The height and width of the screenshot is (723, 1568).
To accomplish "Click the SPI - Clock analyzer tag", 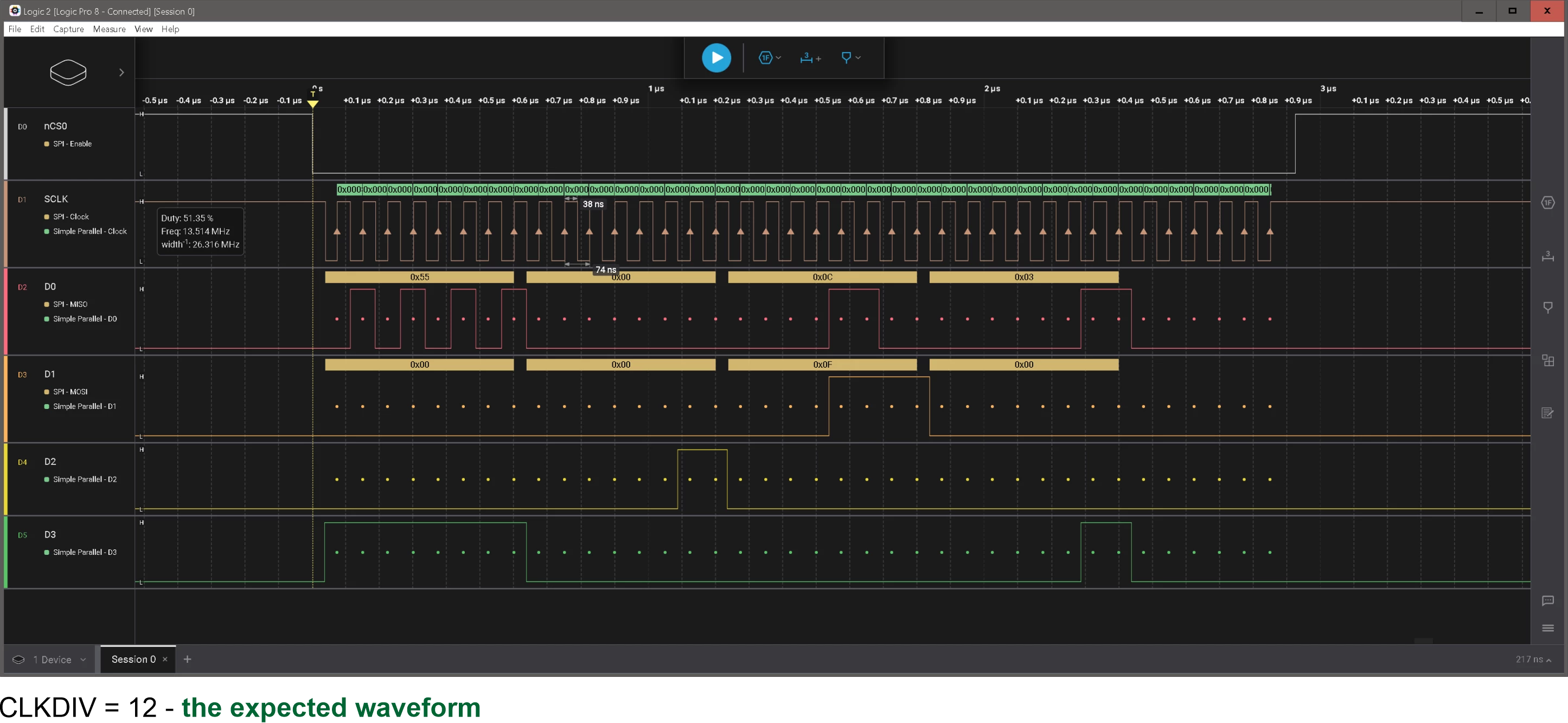I will click(x=66, y=216).
